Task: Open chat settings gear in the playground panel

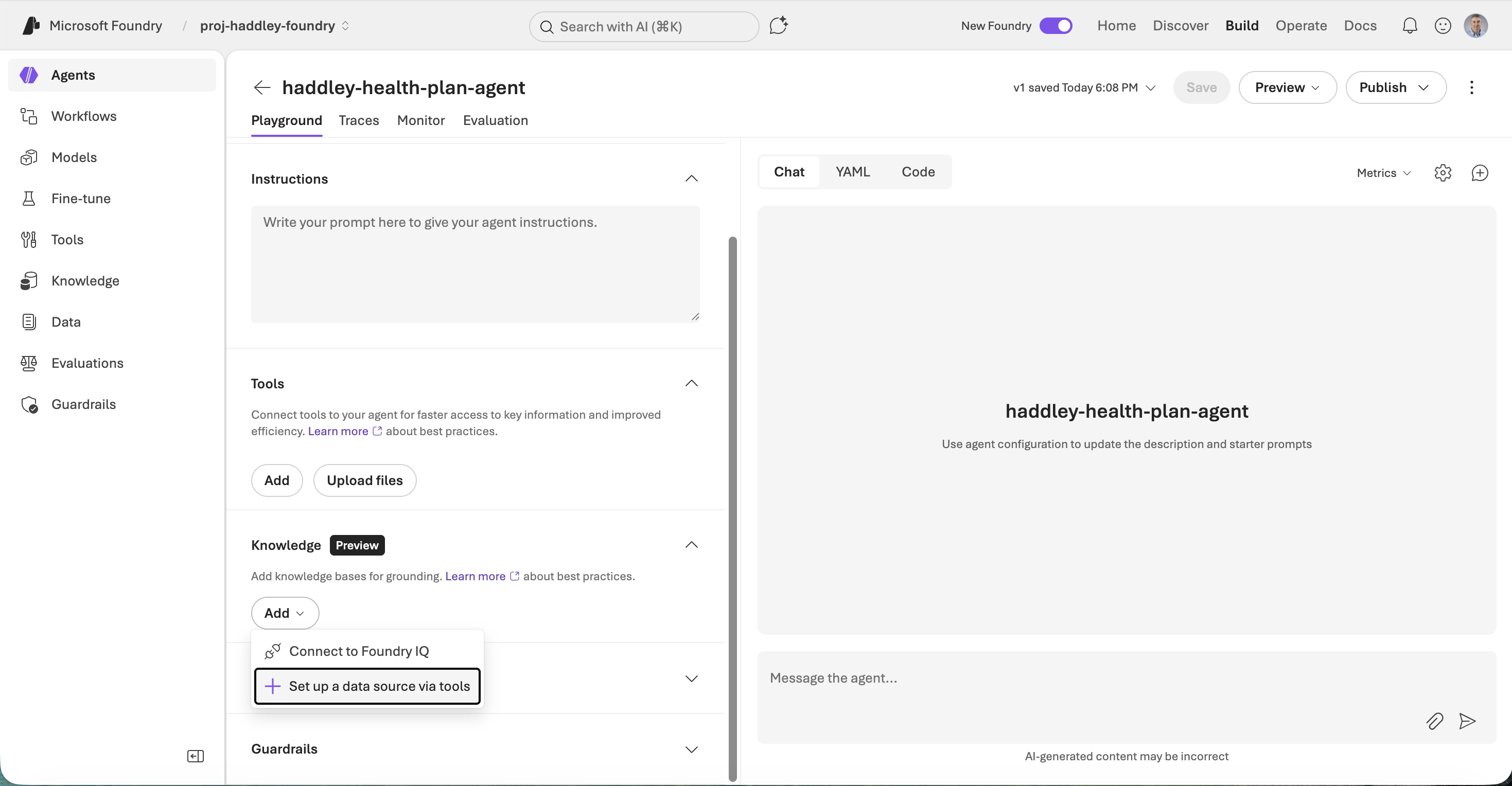Action: click(1443, 172)
